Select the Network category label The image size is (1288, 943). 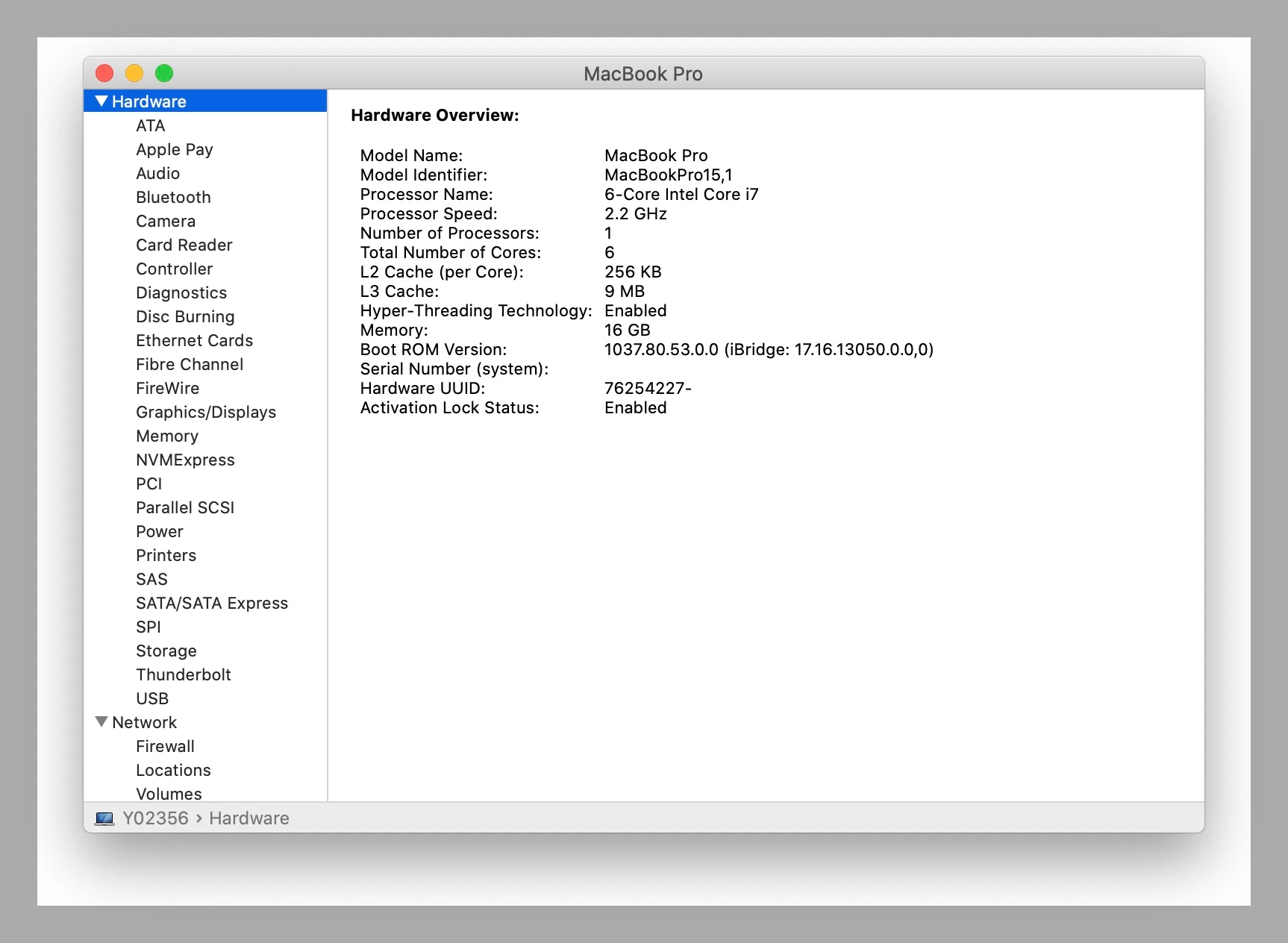point(144,722)
